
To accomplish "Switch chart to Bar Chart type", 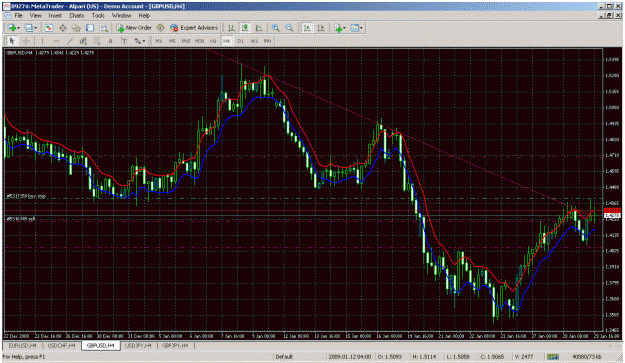I will tap(231, 28).
